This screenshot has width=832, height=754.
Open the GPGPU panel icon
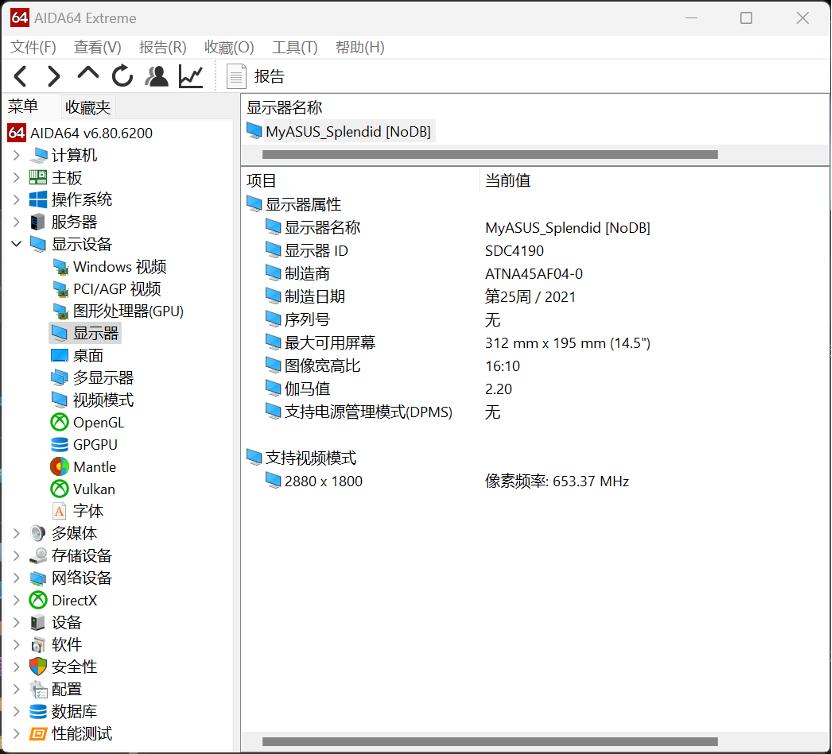(58, 444)
